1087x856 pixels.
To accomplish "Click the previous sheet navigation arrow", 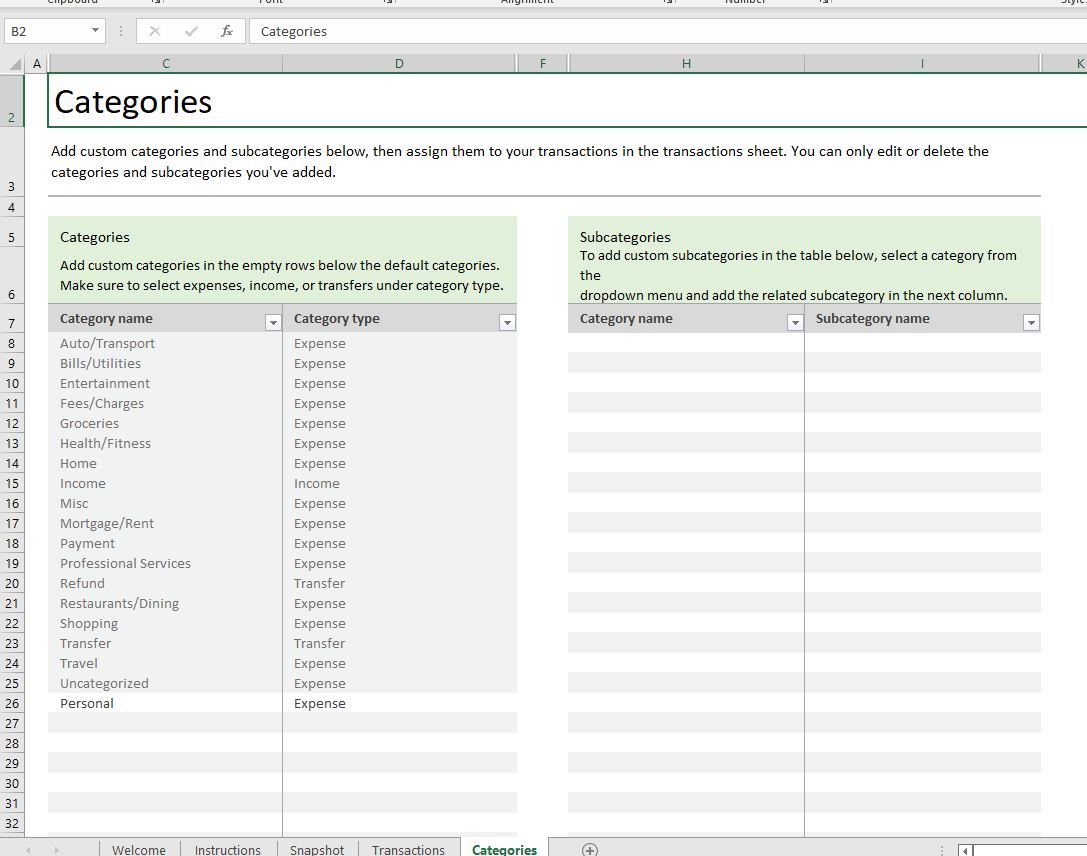I will 28,850.
